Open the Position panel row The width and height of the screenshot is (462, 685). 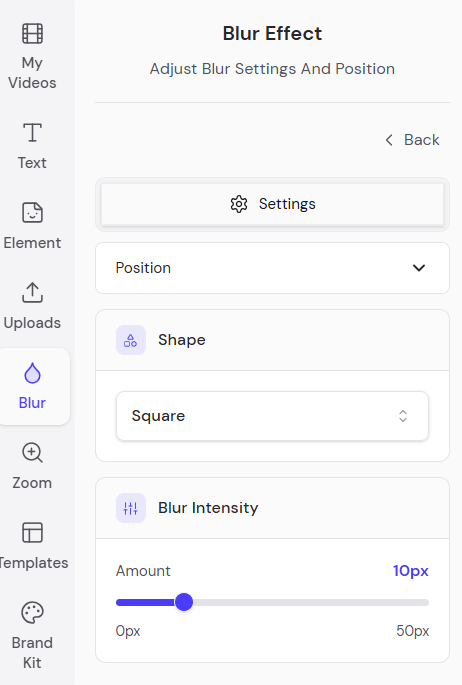click(272, 268)
